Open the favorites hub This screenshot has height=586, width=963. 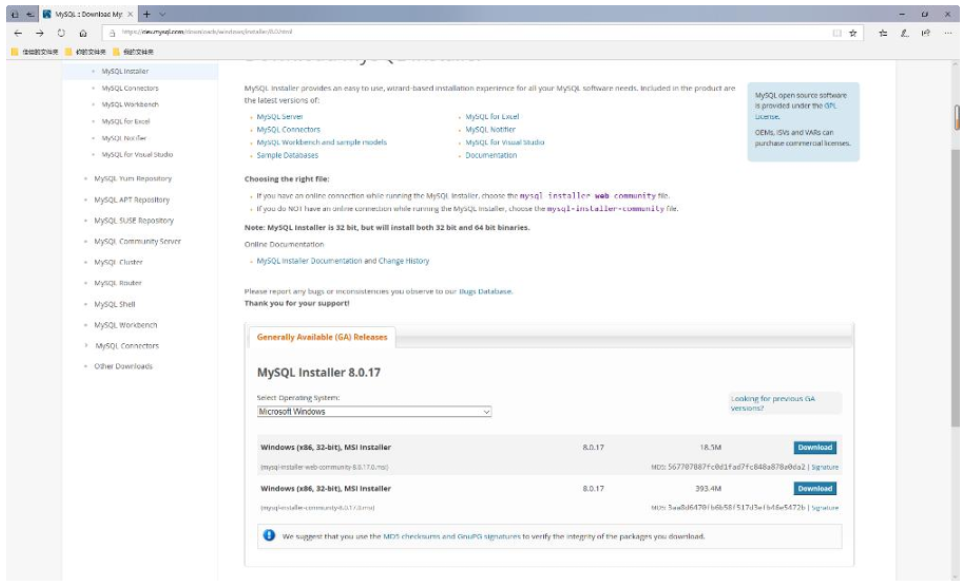pos(883,33)
